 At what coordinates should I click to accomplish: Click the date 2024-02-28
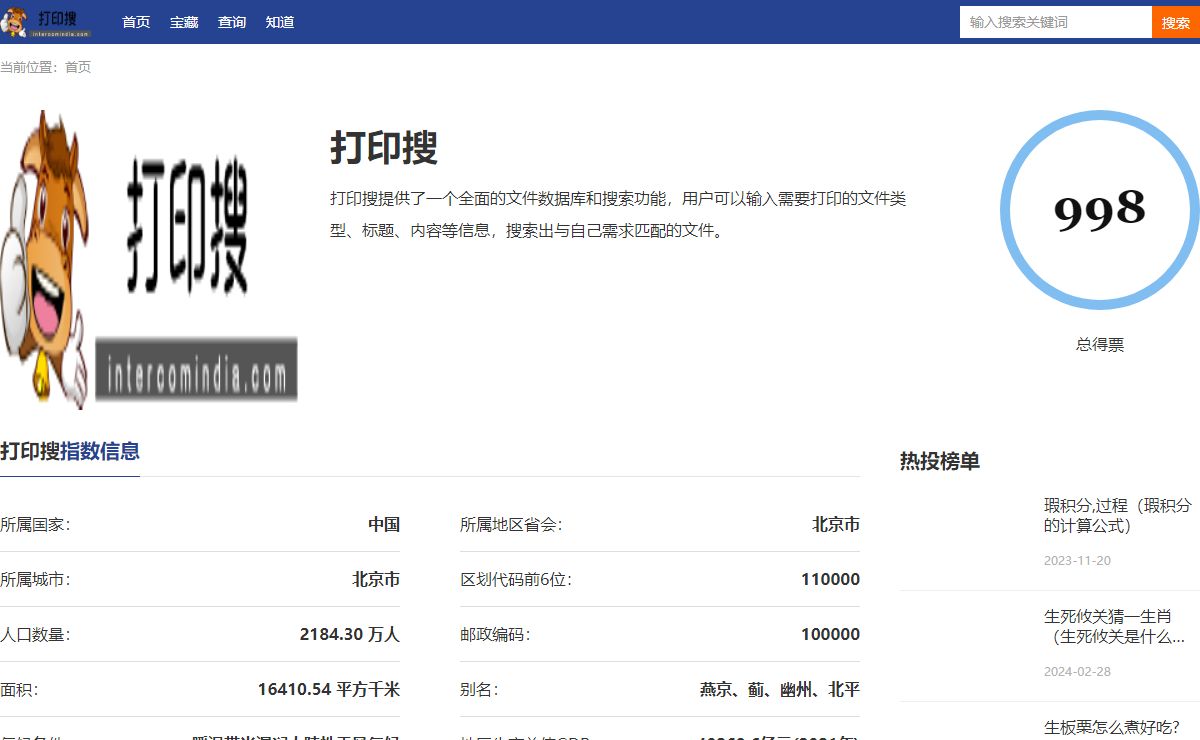pyautogui.click(x=1077, y=672)
